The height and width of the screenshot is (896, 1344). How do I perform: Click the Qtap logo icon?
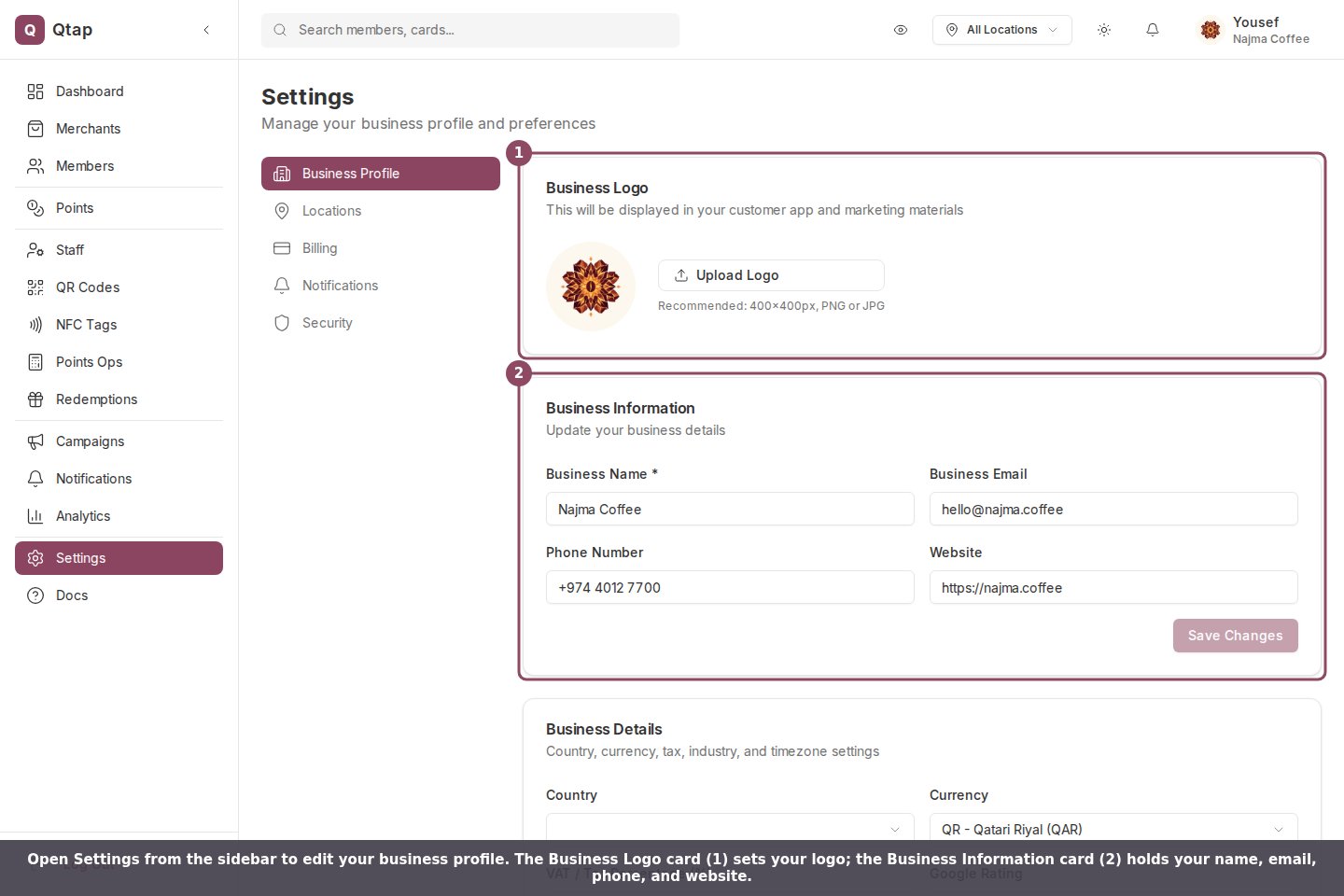[x=30, y=30]
